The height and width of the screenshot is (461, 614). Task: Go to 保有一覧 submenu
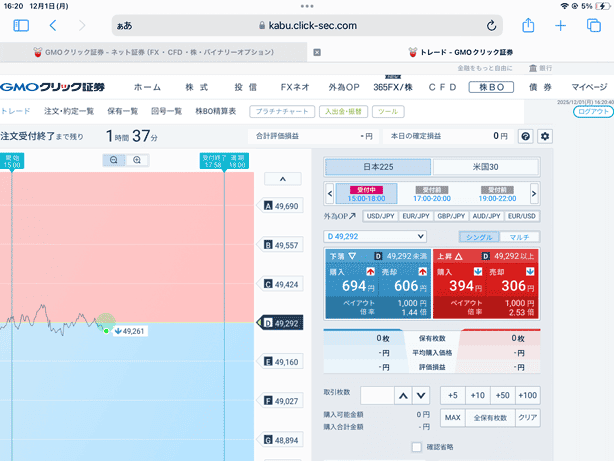[123, 111]
